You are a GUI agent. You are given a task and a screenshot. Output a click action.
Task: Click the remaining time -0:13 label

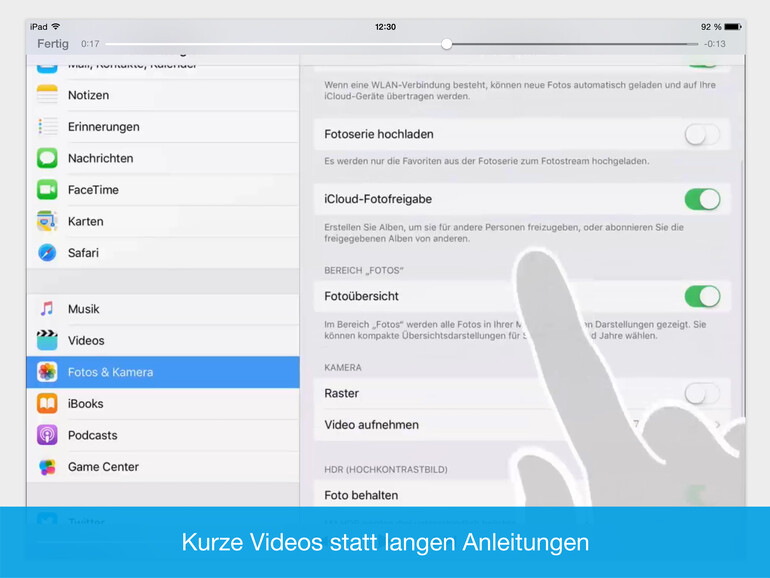(x=715, y=44)
